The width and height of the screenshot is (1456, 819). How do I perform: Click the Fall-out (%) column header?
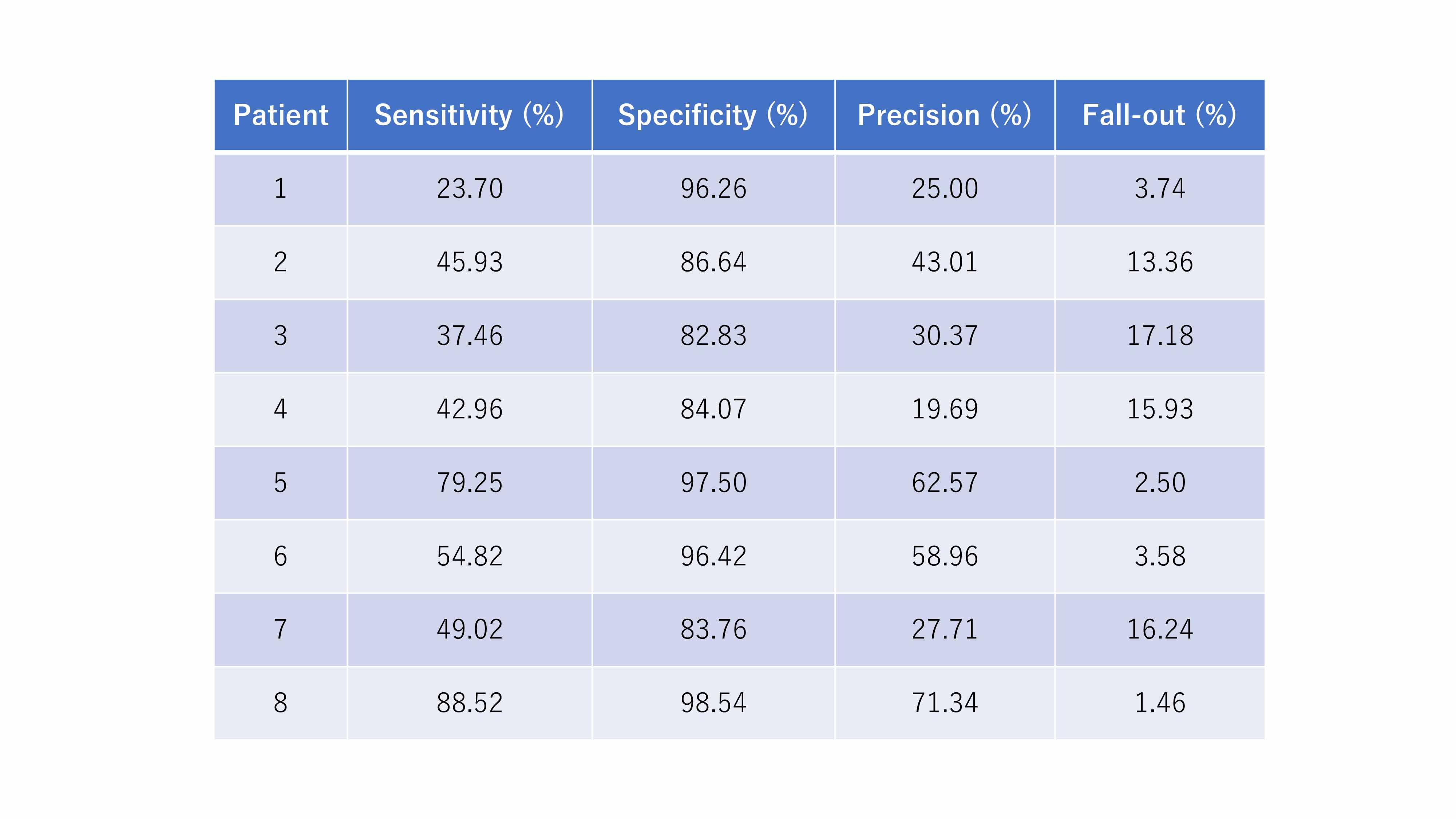point(1159,115)
